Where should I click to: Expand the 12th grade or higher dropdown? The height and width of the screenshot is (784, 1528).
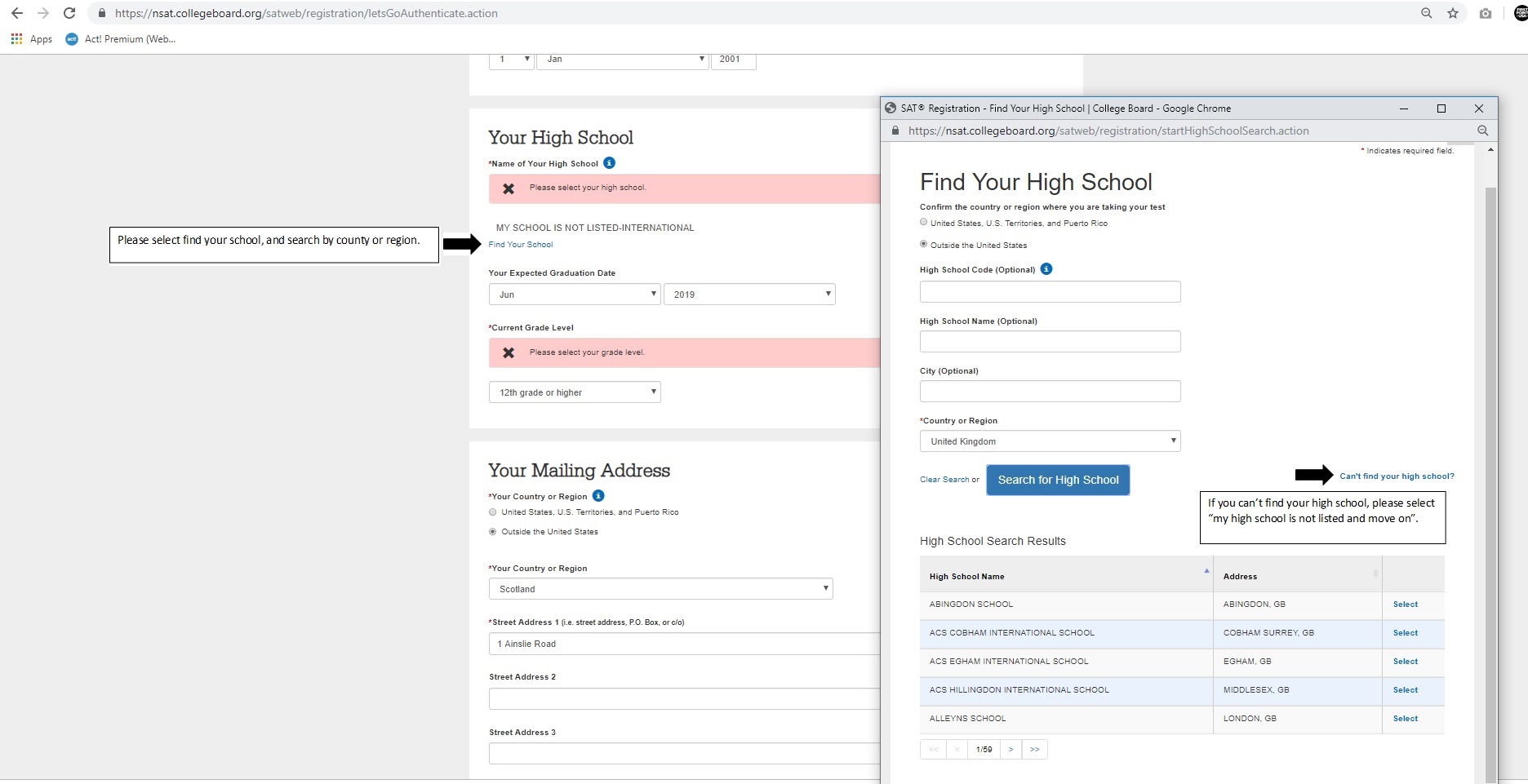[575, 392]
